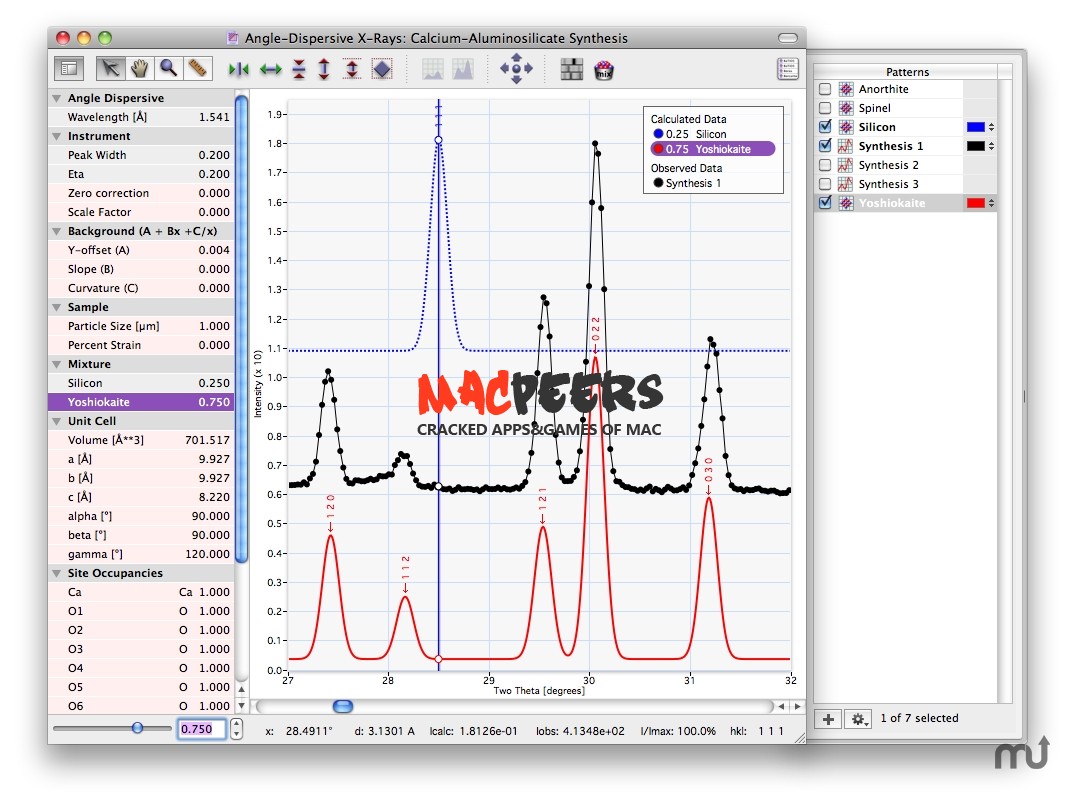Image resolution: width=1080 pixels, height=799 pixels.
Task: Click the parameter value slider knob
Action: coord(137,728)
